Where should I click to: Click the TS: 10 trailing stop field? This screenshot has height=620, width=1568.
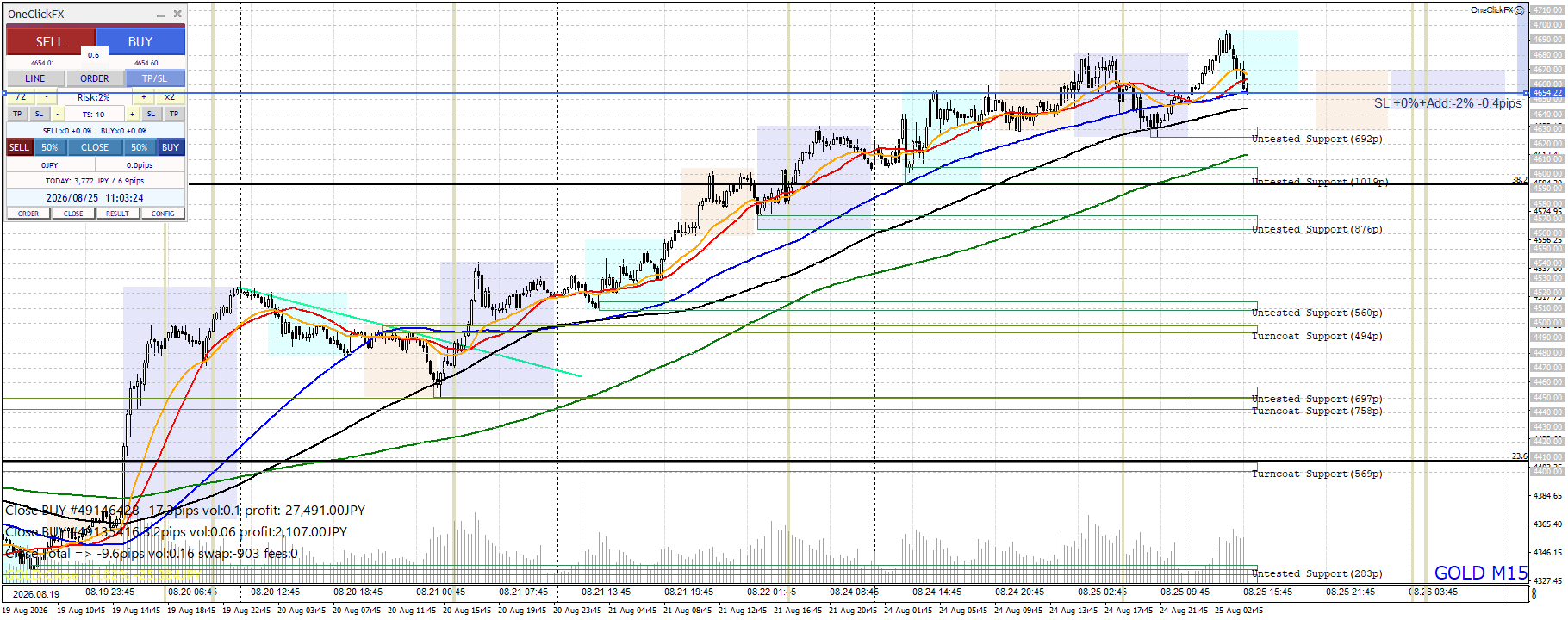tap(94, 114)
